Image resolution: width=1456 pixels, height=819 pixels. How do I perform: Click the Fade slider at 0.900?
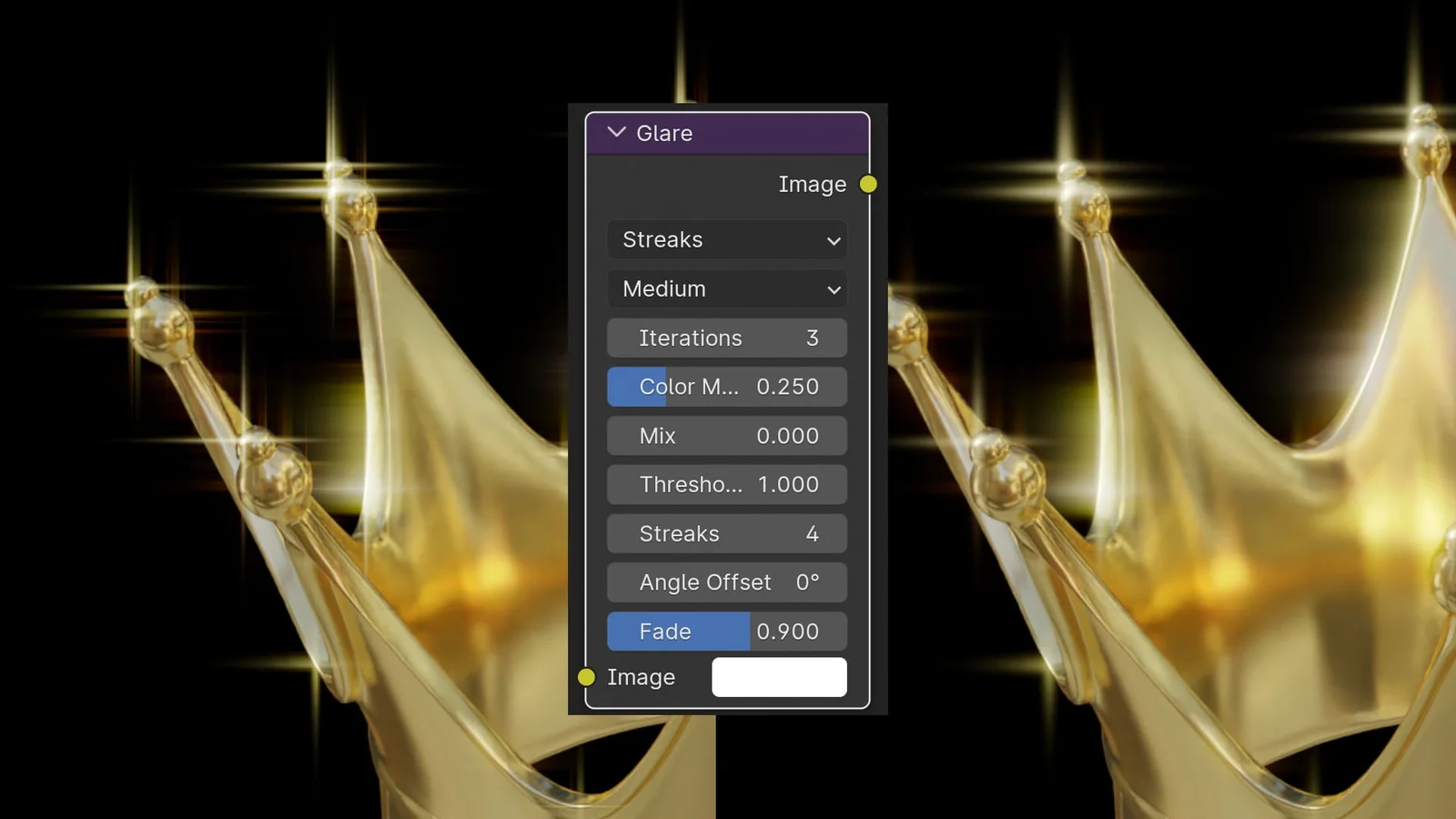pyautogui.click(x=727, y=632)
